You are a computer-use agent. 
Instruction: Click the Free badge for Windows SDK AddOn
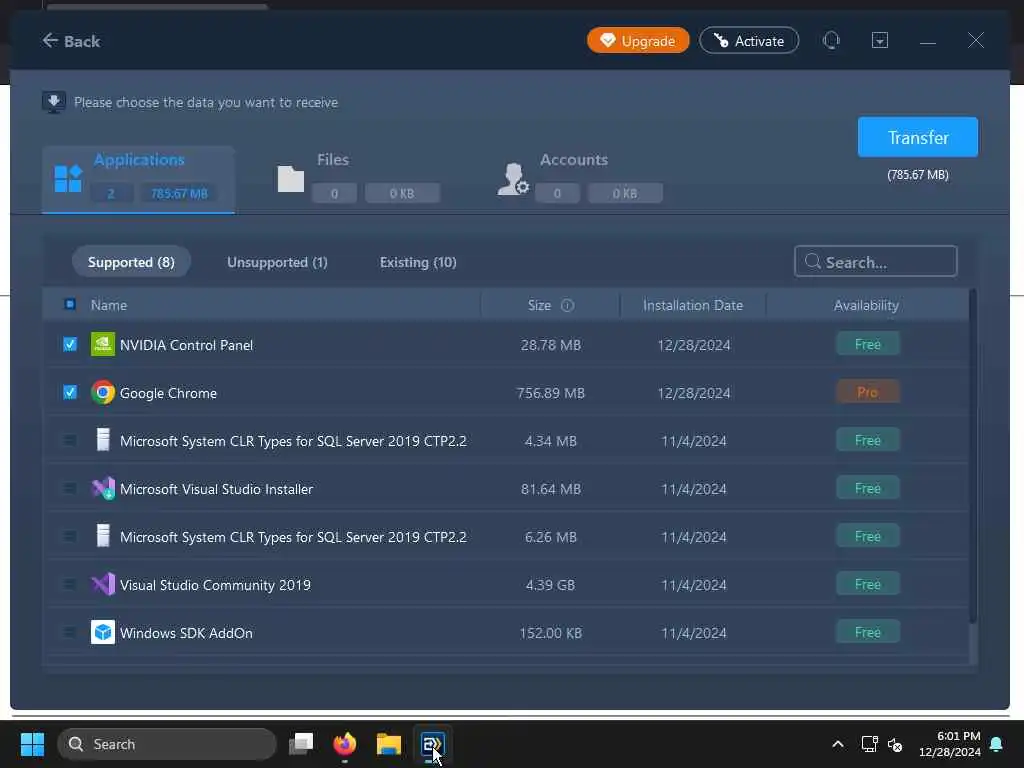(867, 632)
